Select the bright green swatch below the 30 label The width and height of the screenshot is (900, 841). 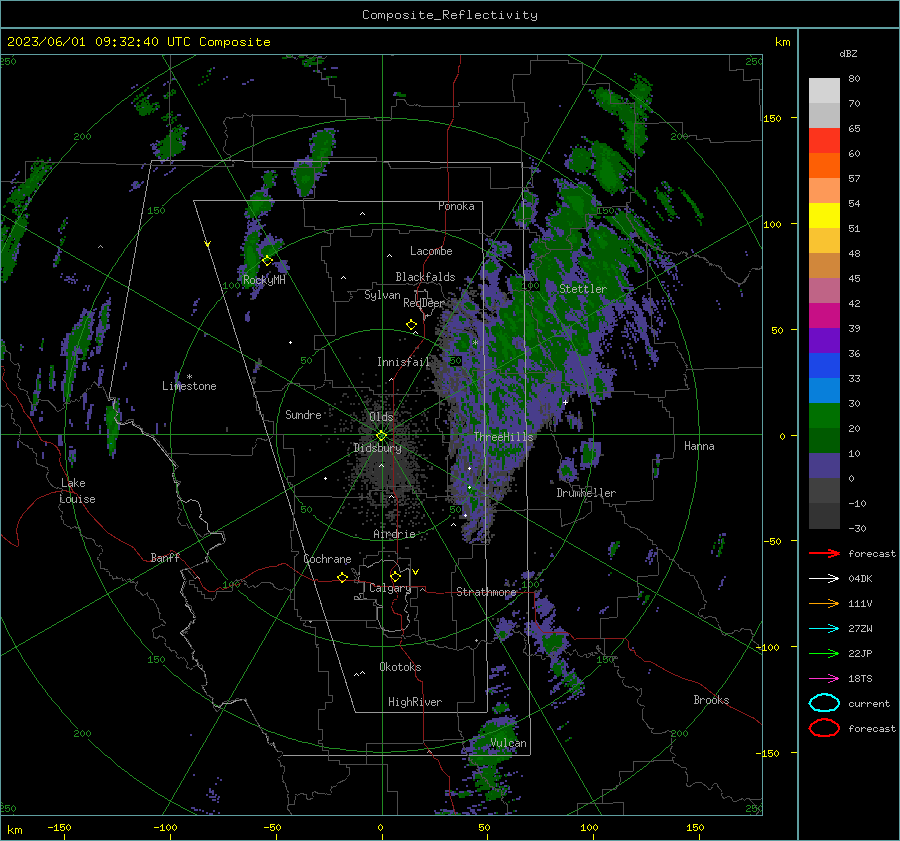[x=824, y=416]
